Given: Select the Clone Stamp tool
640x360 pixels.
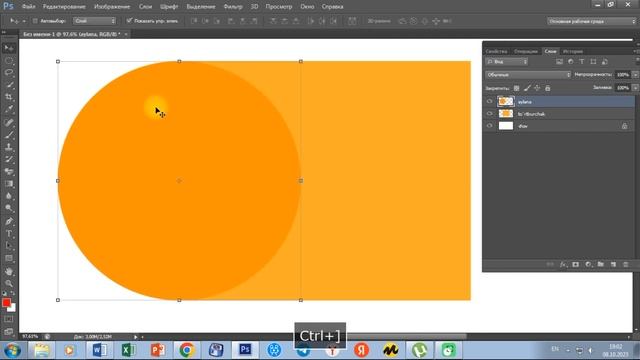Looking at the screenshot, I should coord(9,147).
